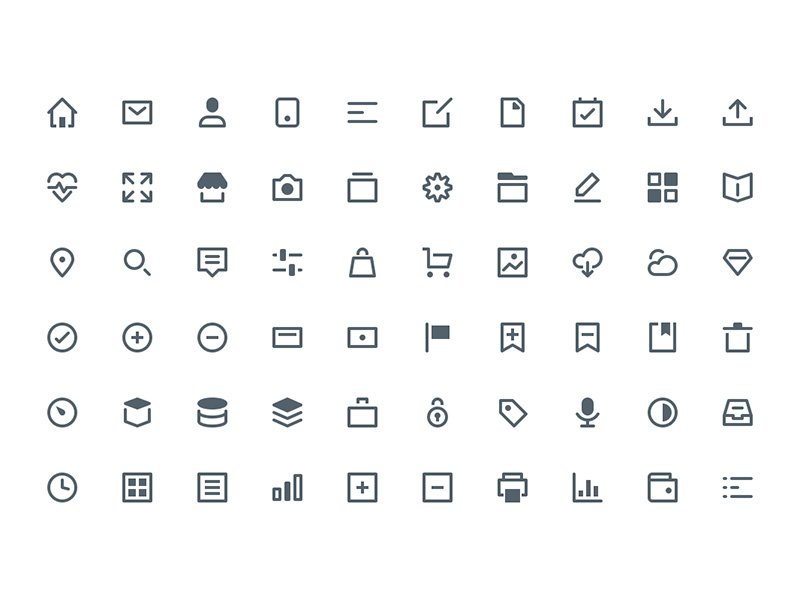Click the map location pin icon
This screenshot has height=600, width=800.
pos(62,262)
